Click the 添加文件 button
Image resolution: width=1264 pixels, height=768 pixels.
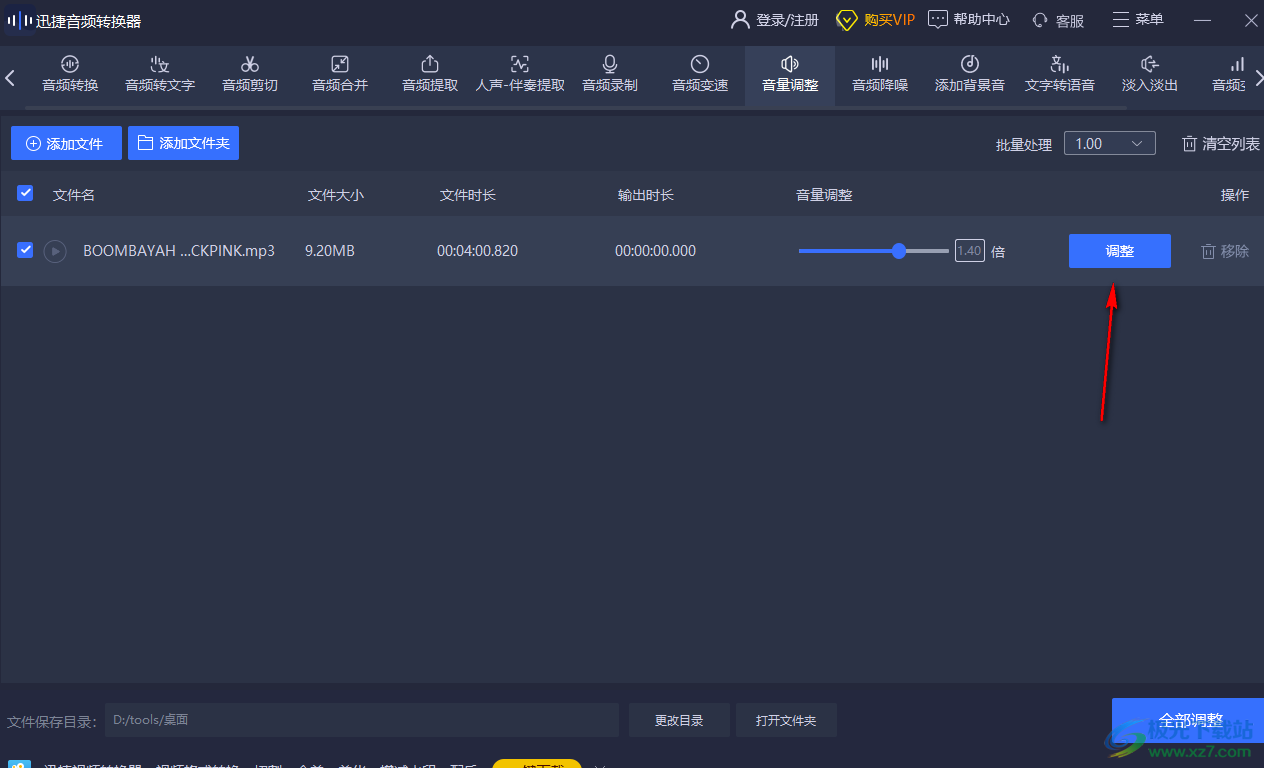click(66, 143)
